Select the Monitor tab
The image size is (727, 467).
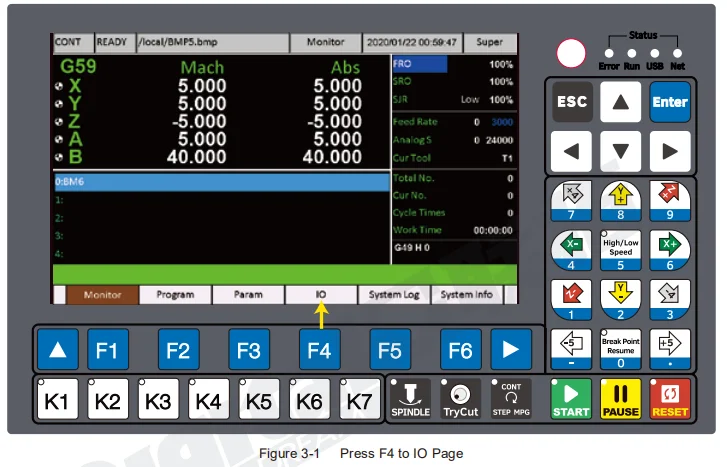coord(102,295)
